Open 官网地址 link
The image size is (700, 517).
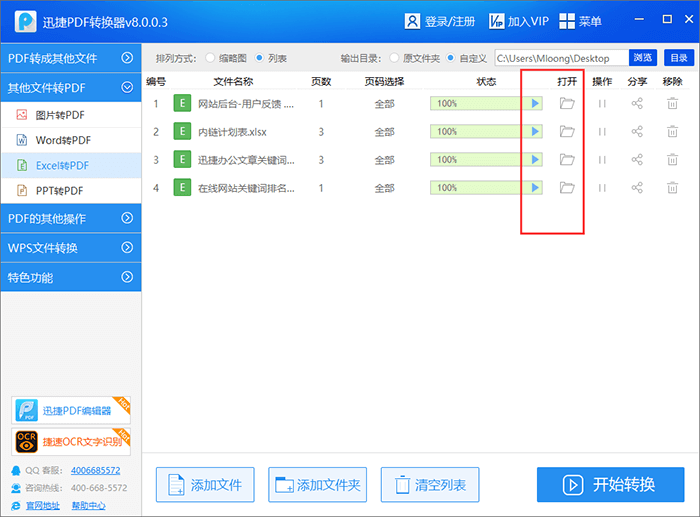pos(42,505)
